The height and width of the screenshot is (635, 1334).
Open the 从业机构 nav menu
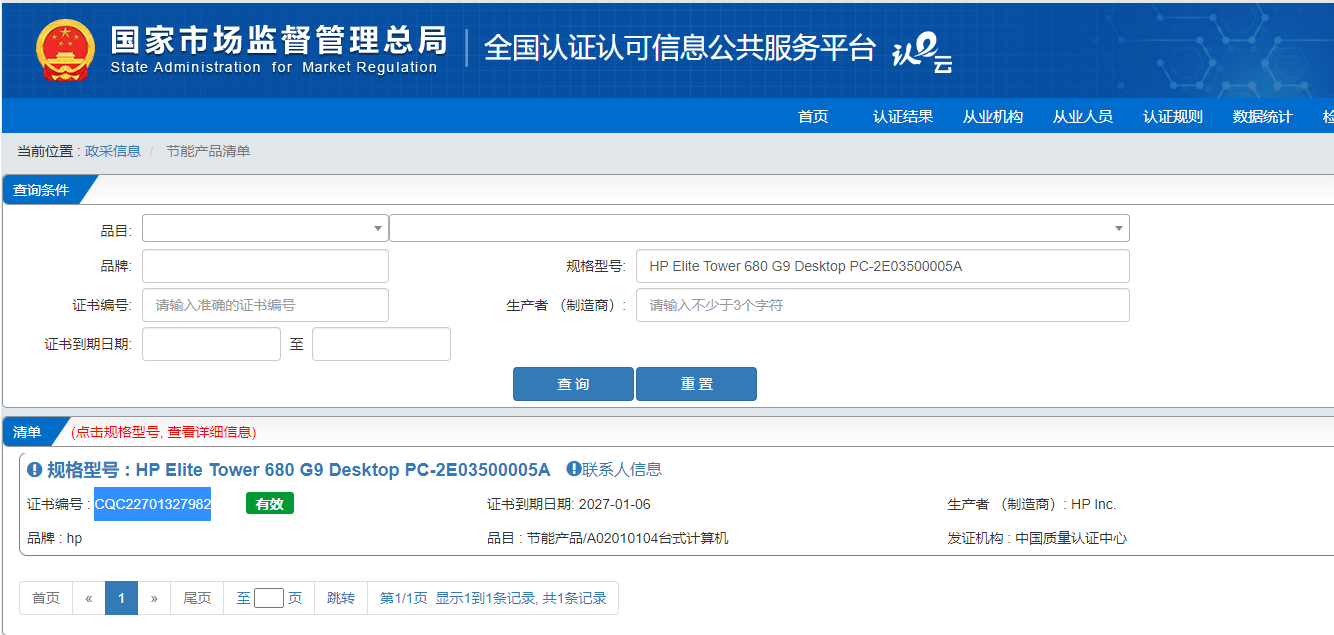[993, 116]
